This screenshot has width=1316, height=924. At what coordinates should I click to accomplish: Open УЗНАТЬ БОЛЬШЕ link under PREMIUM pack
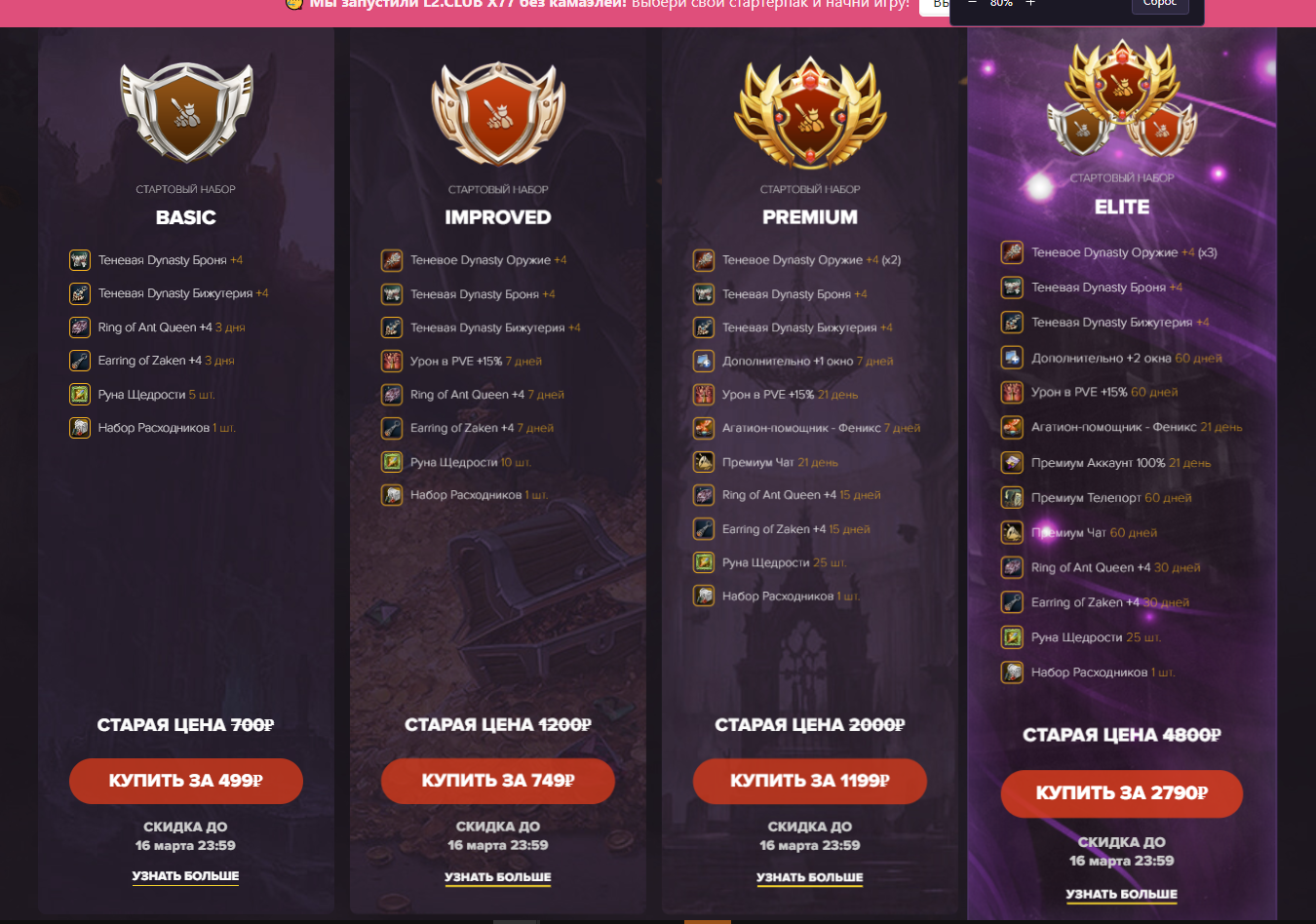point(810,877)
